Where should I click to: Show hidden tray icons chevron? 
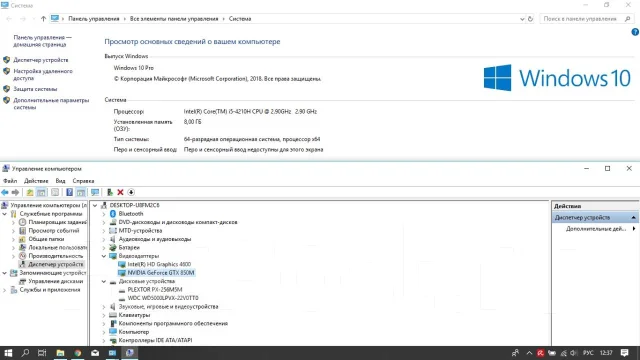pyautogui.click(x=529, y=353)
